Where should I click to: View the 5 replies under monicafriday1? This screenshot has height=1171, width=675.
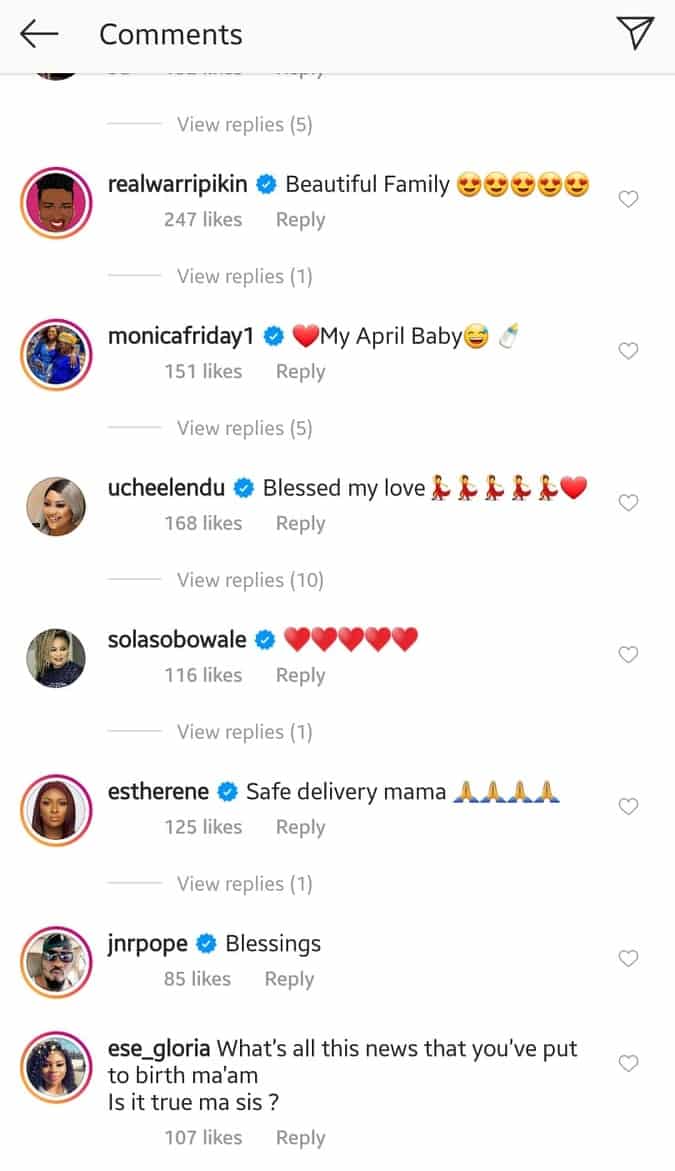pyautogui.click(x=244, y=428)
